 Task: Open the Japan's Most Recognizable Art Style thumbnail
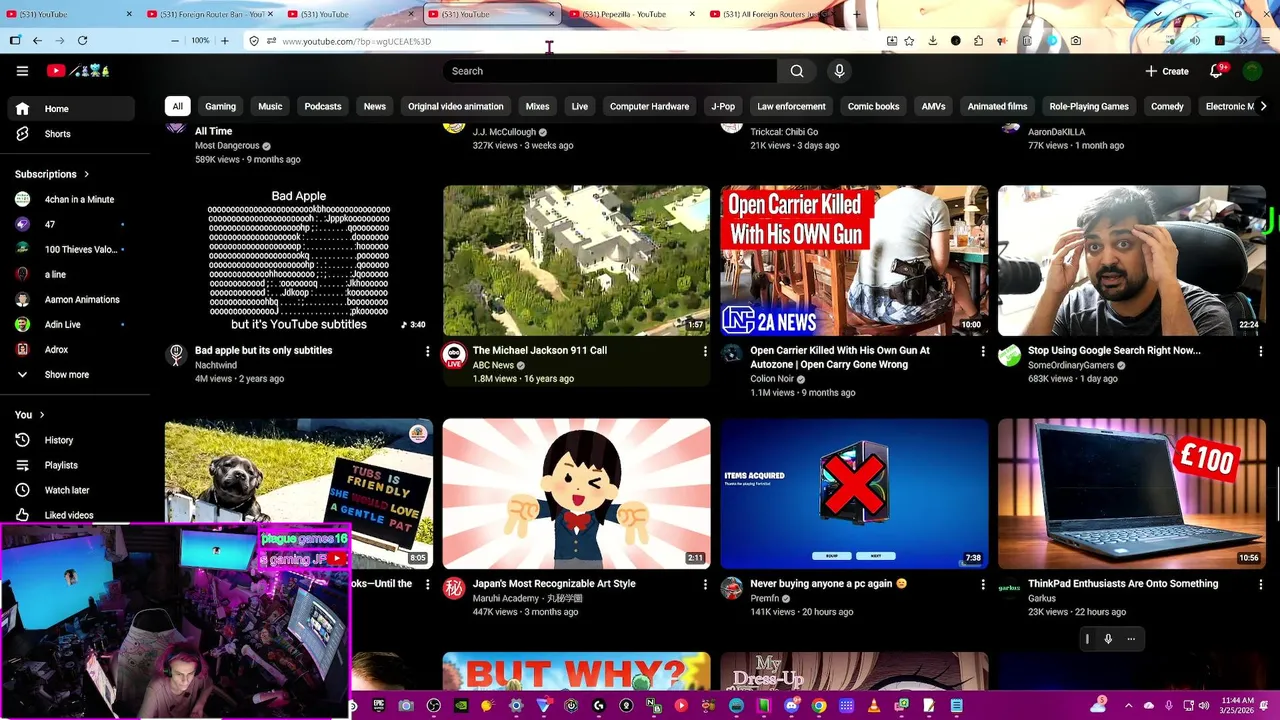pyautogui.click(x=576, y=494)
